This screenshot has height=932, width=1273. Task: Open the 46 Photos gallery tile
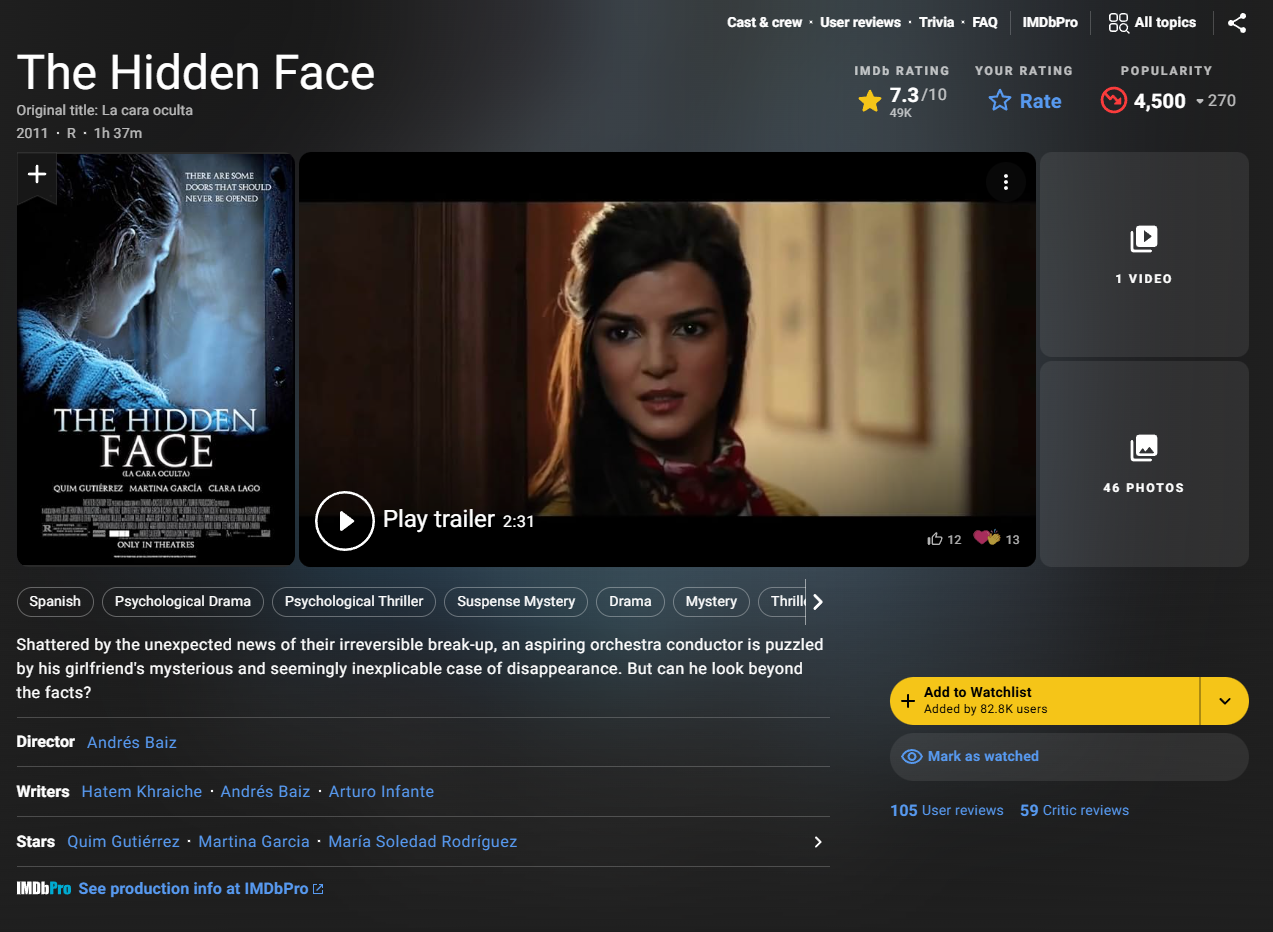coord(1143,463)
